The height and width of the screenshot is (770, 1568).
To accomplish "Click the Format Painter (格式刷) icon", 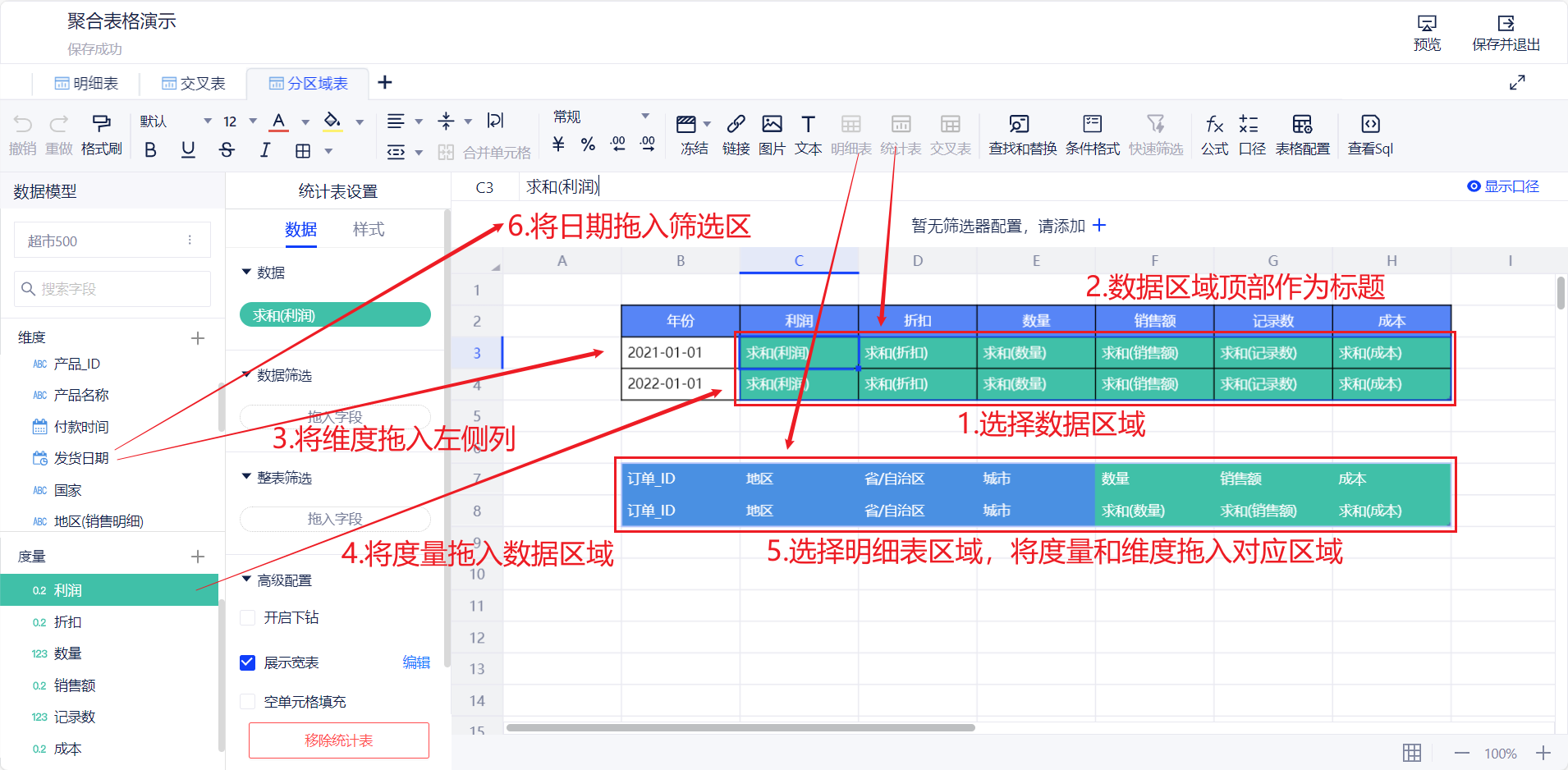I will point(101,134).
